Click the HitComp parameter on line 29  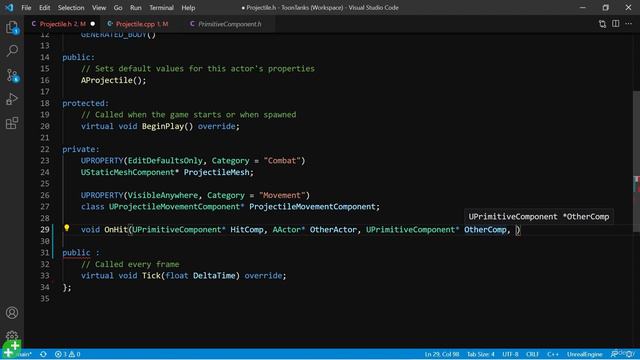247,229
